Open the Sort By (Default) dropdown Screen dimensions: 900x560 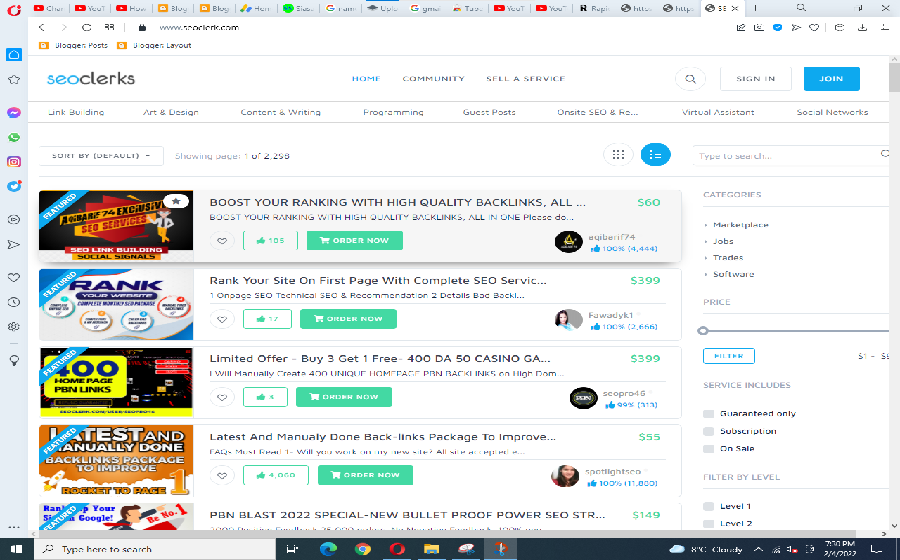point(101,155)
